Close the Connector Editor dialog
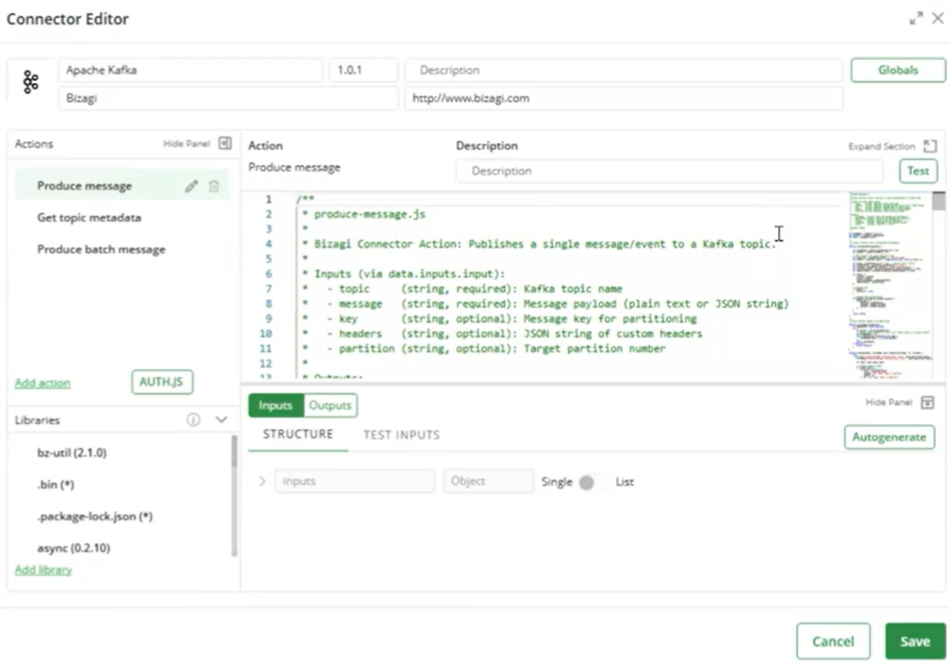The image size is (950, 662). coord(938,18)
